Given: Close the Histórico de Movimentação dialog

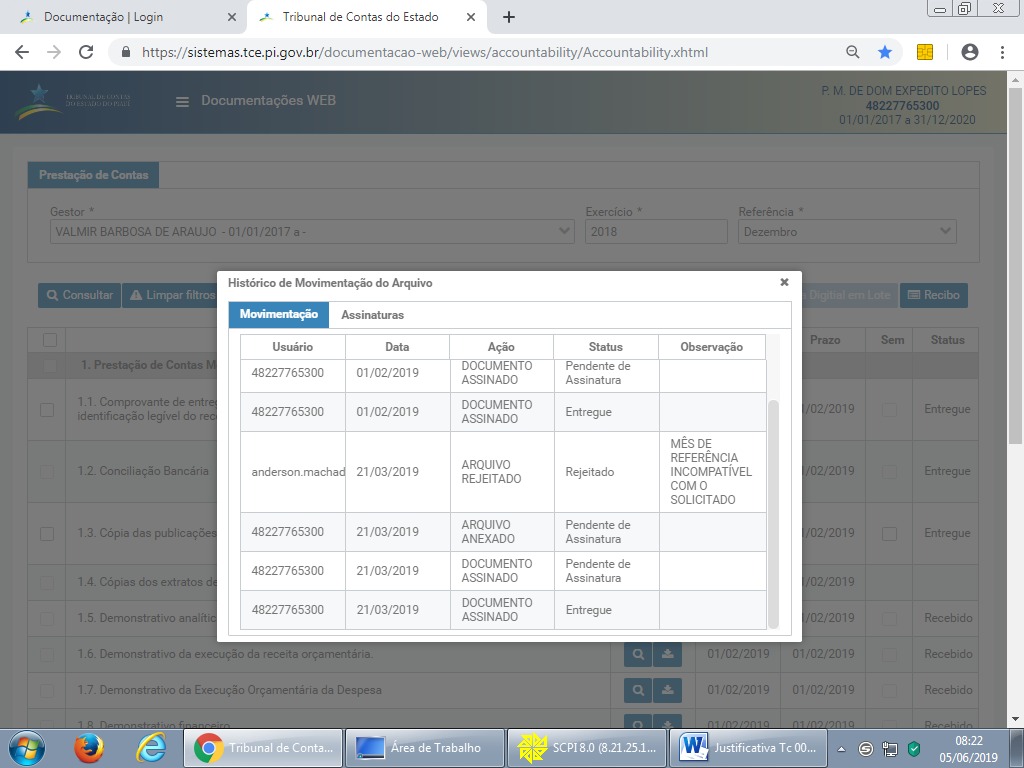Looking at the screenshot, I should pyautogui.click(x=784, y=283).
